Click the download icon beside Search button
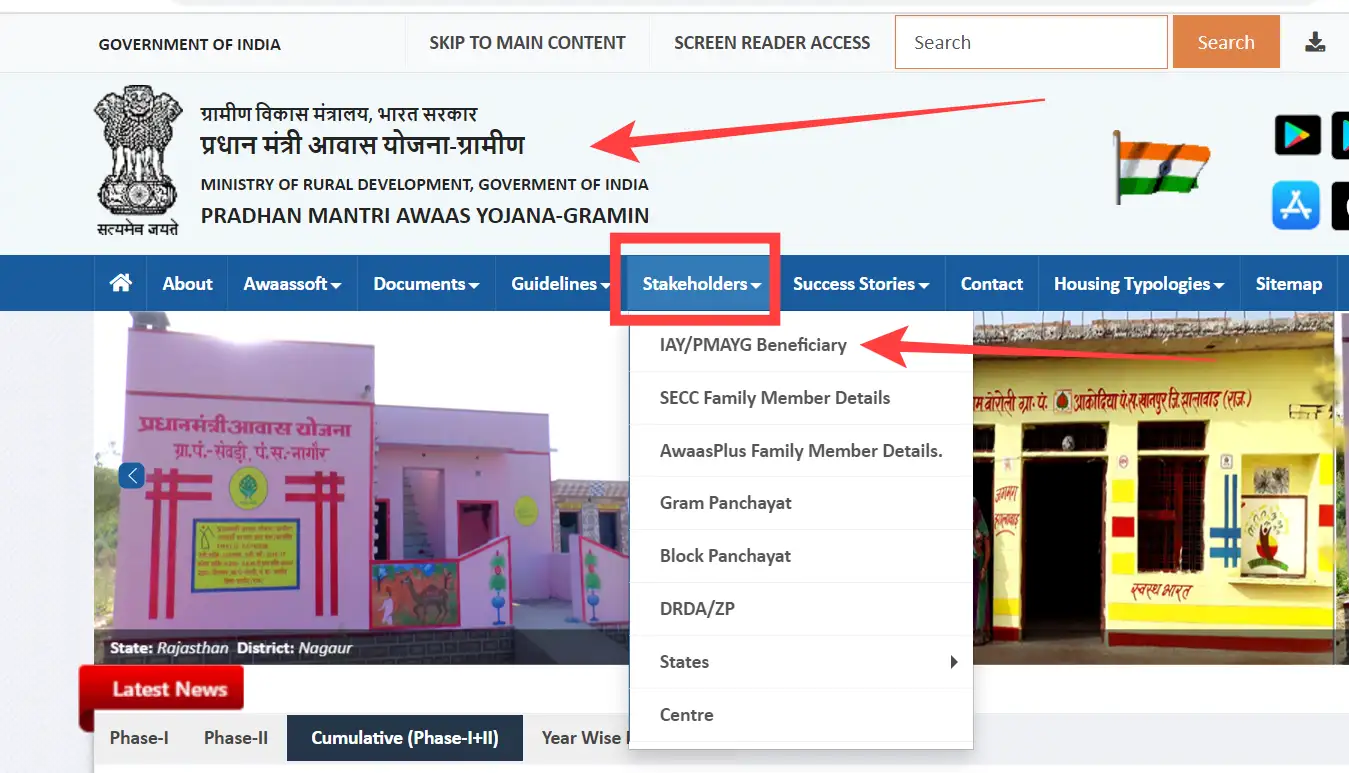 pos(1315,42)
